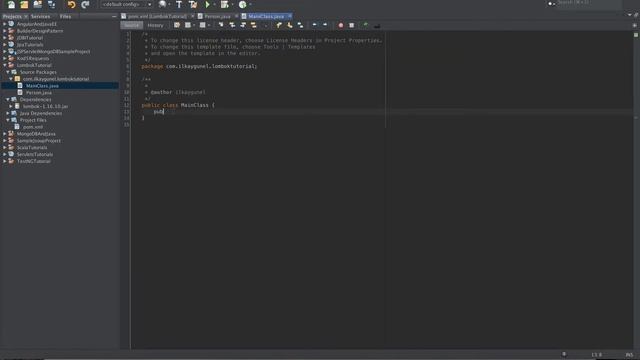The width and height of the screenshot is (640, 360).
Task: Open the editor tabs document list arrow
Action: tap(629, 16)
